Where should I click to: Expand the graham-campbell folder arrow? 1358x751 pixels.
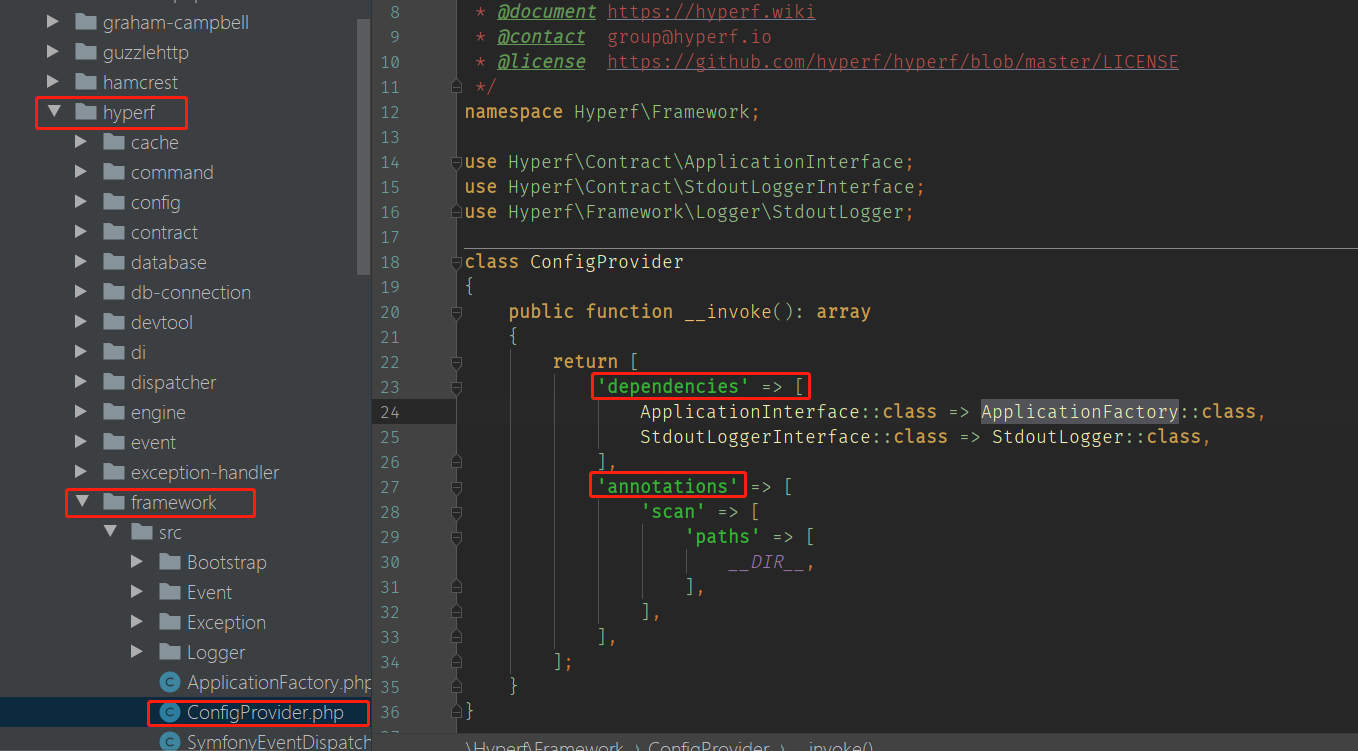53,22
